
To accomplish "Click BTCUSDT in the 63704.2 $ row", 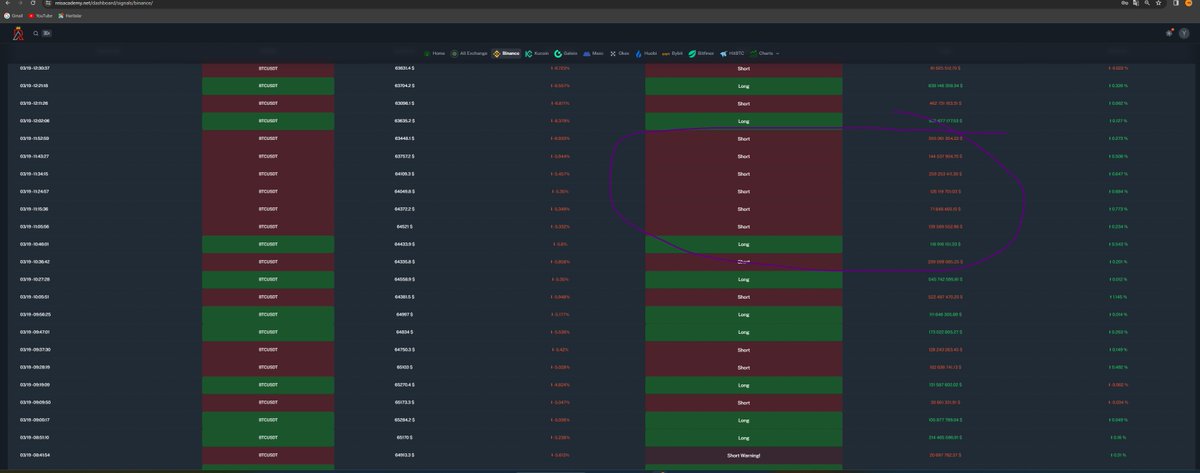I will point(268,86).
